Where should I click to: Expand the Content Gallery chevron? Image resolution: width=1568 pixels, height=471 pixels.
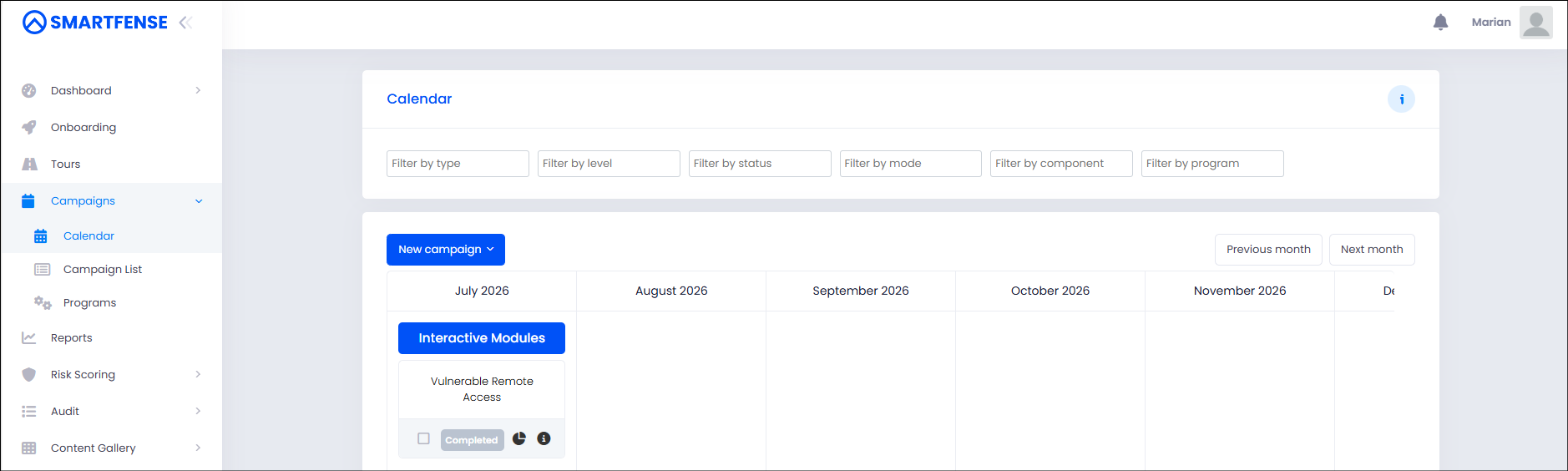[x=198, y=448]
